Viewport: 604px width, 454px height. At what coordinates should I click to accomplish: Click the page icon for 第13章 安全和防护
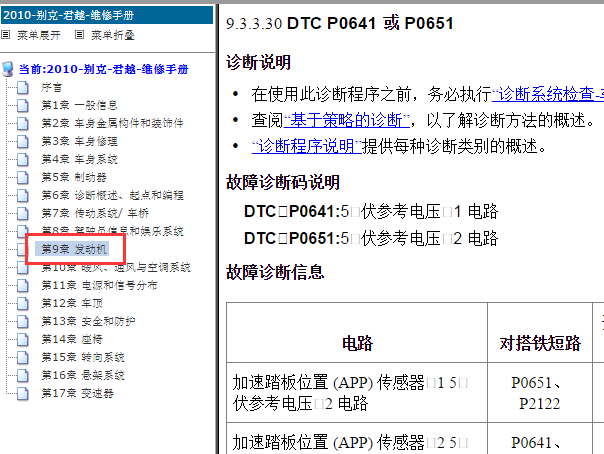click(23, 321)
